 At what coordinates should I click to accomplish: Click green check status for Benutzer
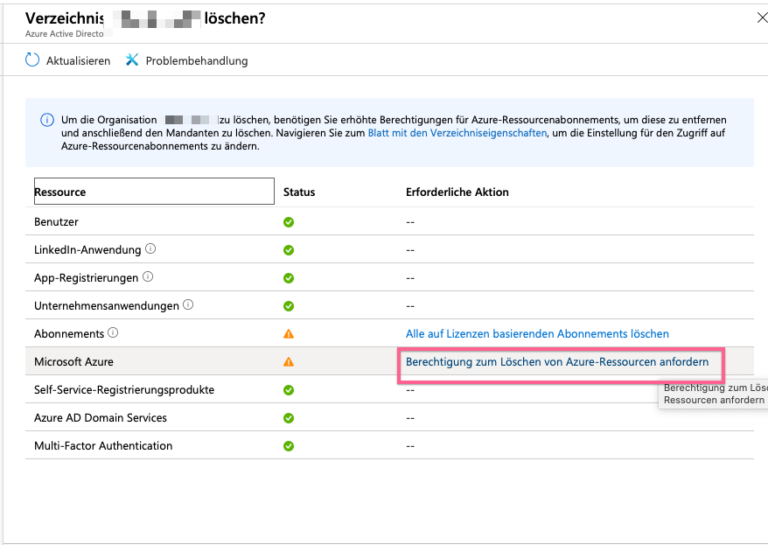[289, 222]
